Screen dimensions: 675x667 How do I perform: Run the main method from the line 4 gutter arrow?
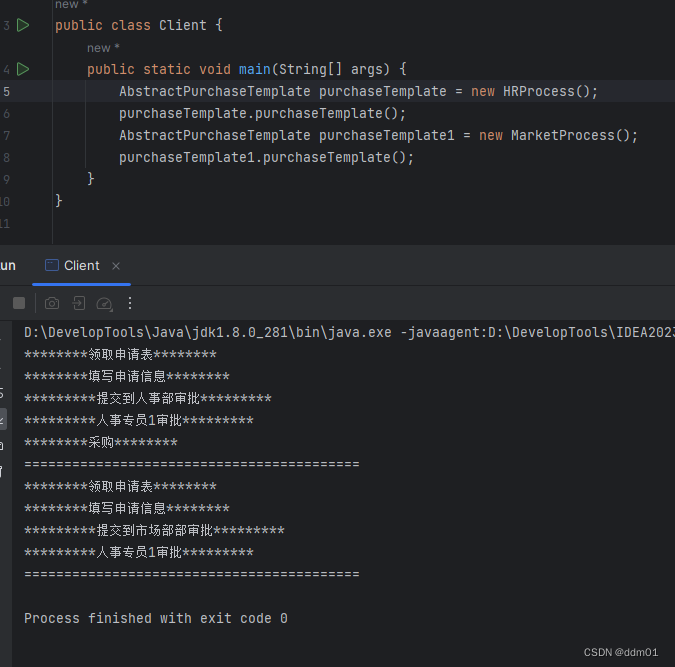(x=23, y=69)
